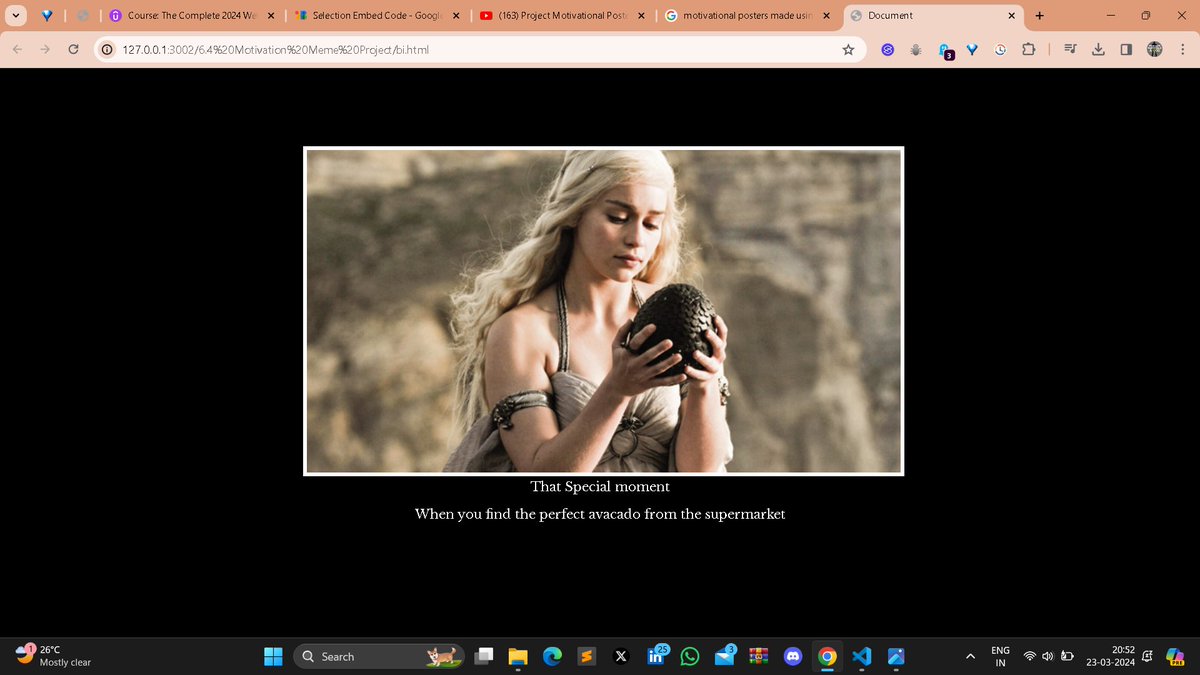This screenshot has height=675, width=1200.
Task: Open WinRAR from the taskbar
Action: tap(759, 656)
